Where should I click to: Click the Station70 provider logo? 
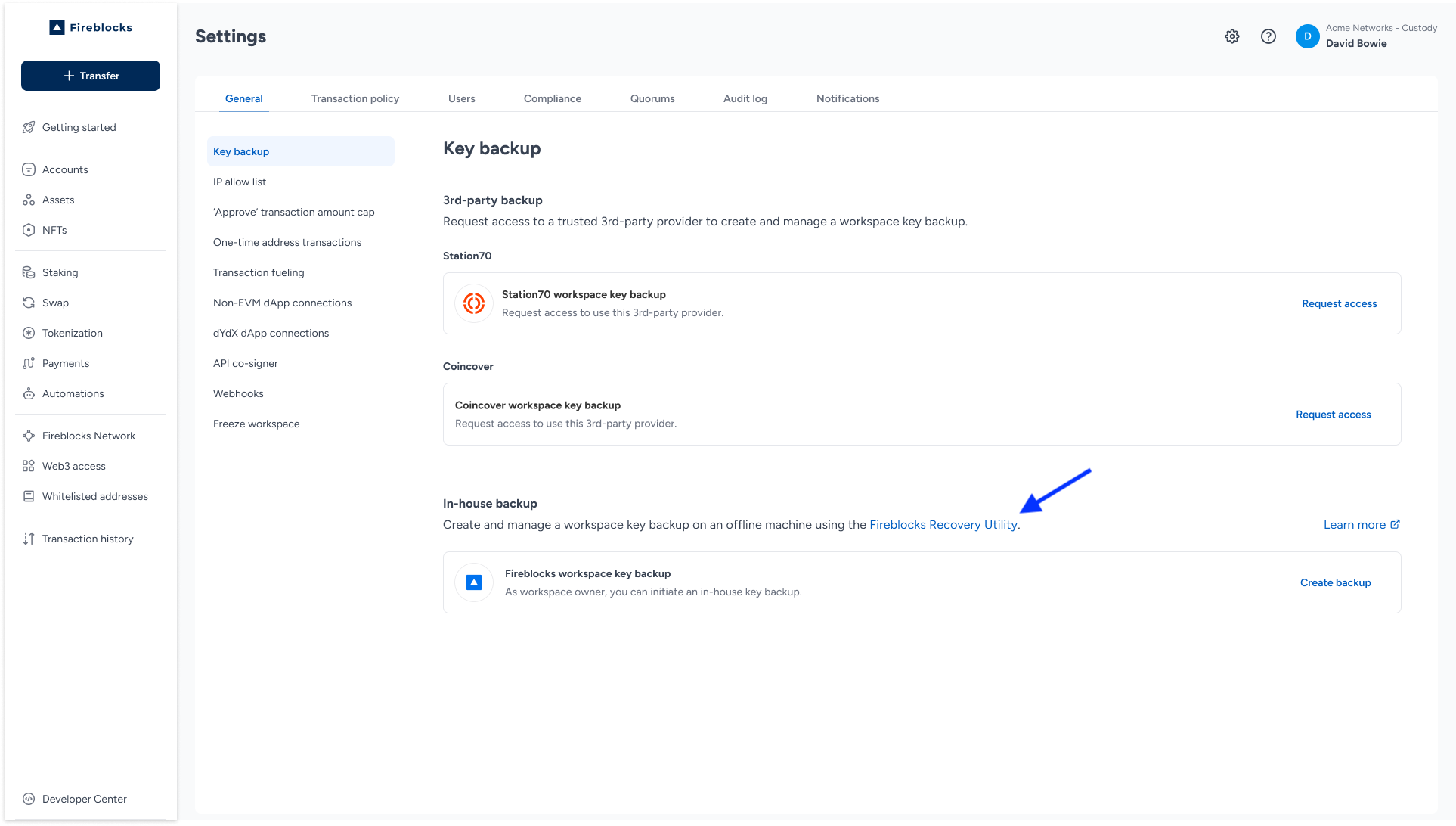474,303
